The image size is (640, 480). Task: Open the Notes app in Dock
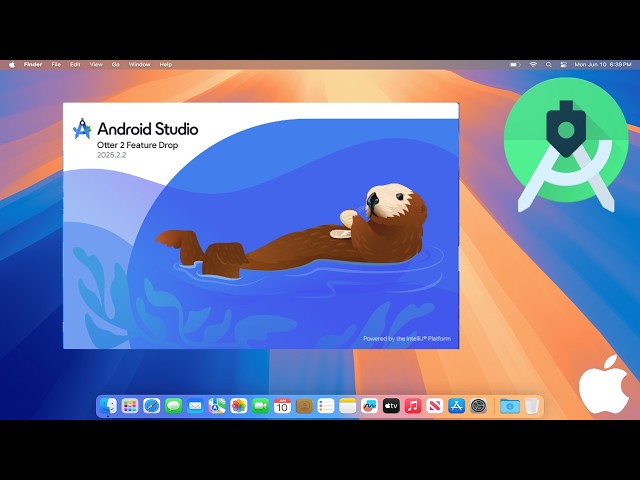348,406
